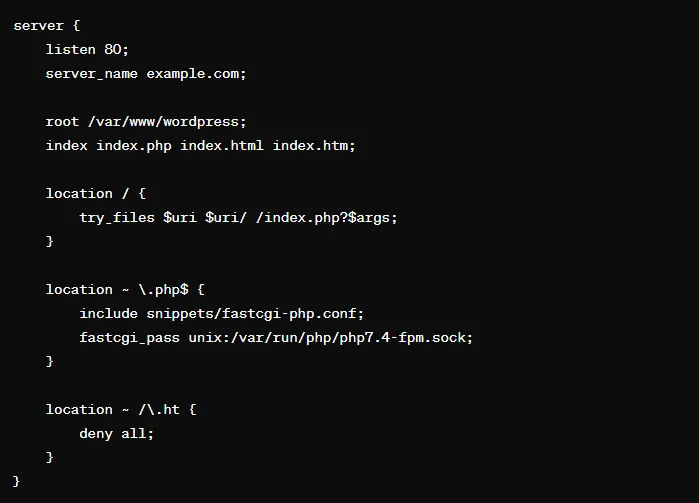The width and height of the screenshot is (699, 503).
Task: Click the "root" directive keyword
Action: point(62,121)
